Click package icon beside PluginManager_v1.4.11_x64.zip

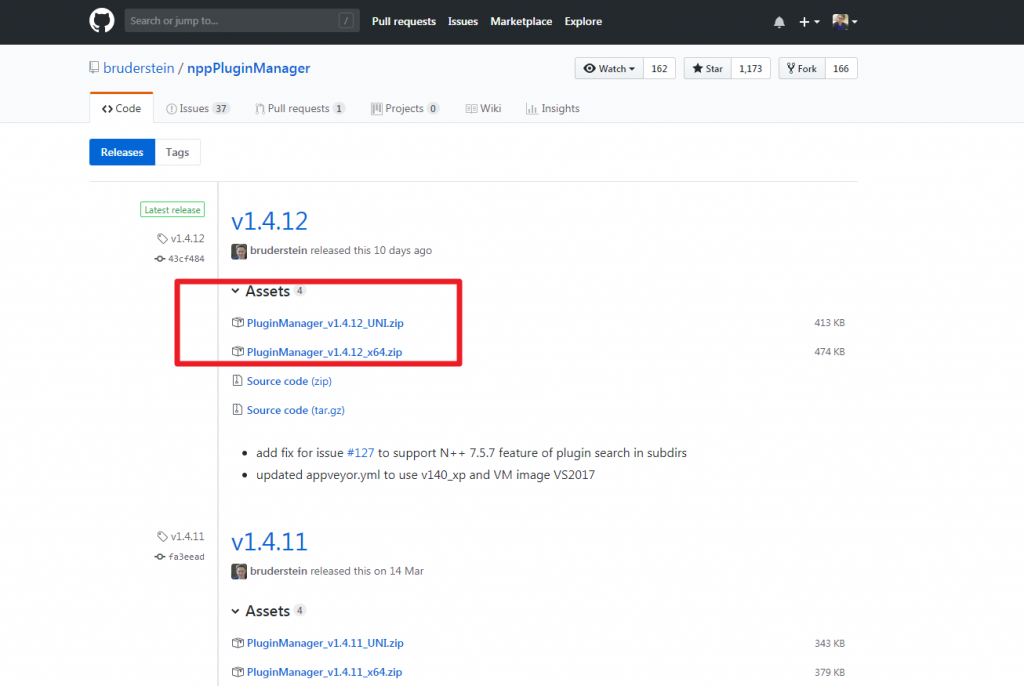click(x=238, y=672)
